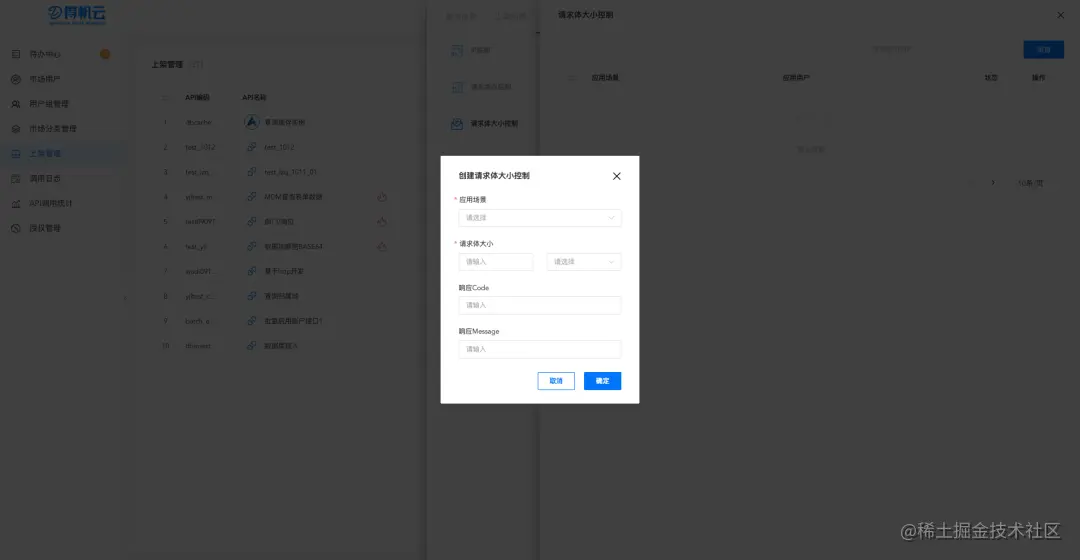Open the 请求体大小 unit dropdown

tap(583, 262)
